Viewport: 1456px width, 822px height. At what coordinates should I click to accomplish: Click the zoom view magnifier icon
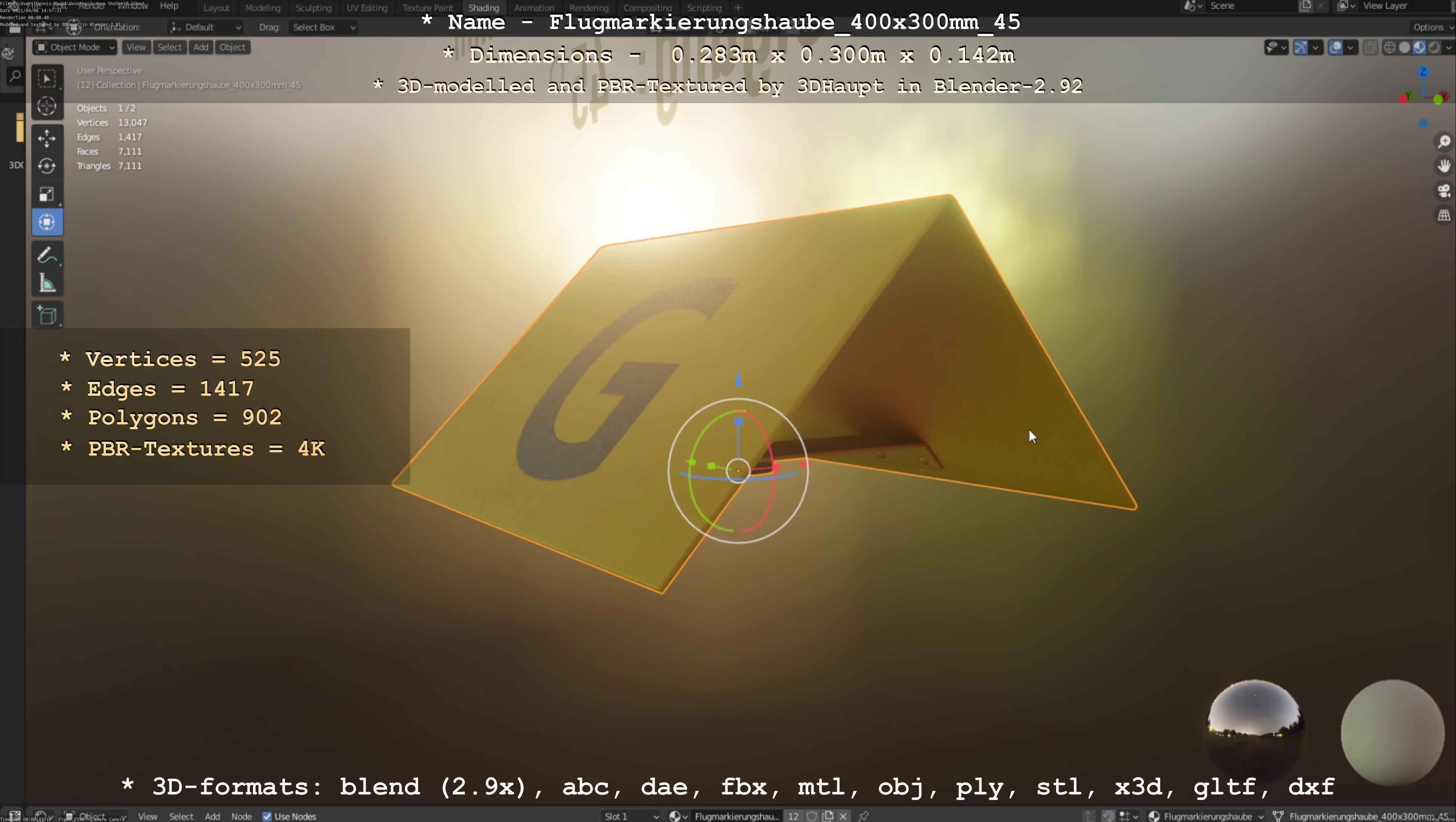[1444, 142]
